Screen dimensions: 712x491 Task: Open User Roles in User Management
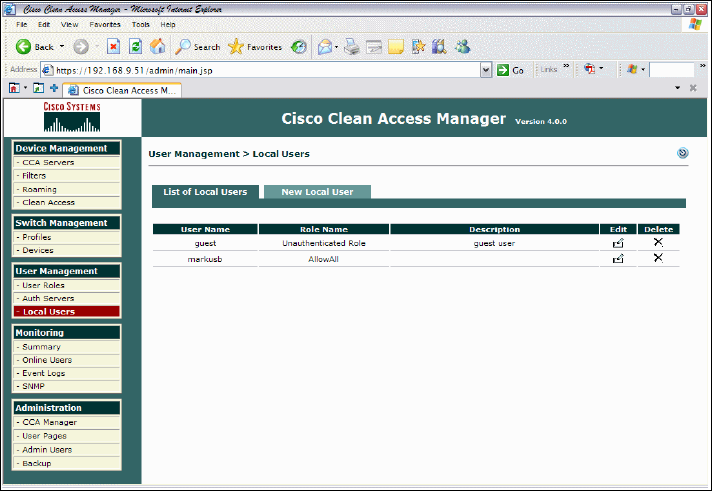[42, 285]
